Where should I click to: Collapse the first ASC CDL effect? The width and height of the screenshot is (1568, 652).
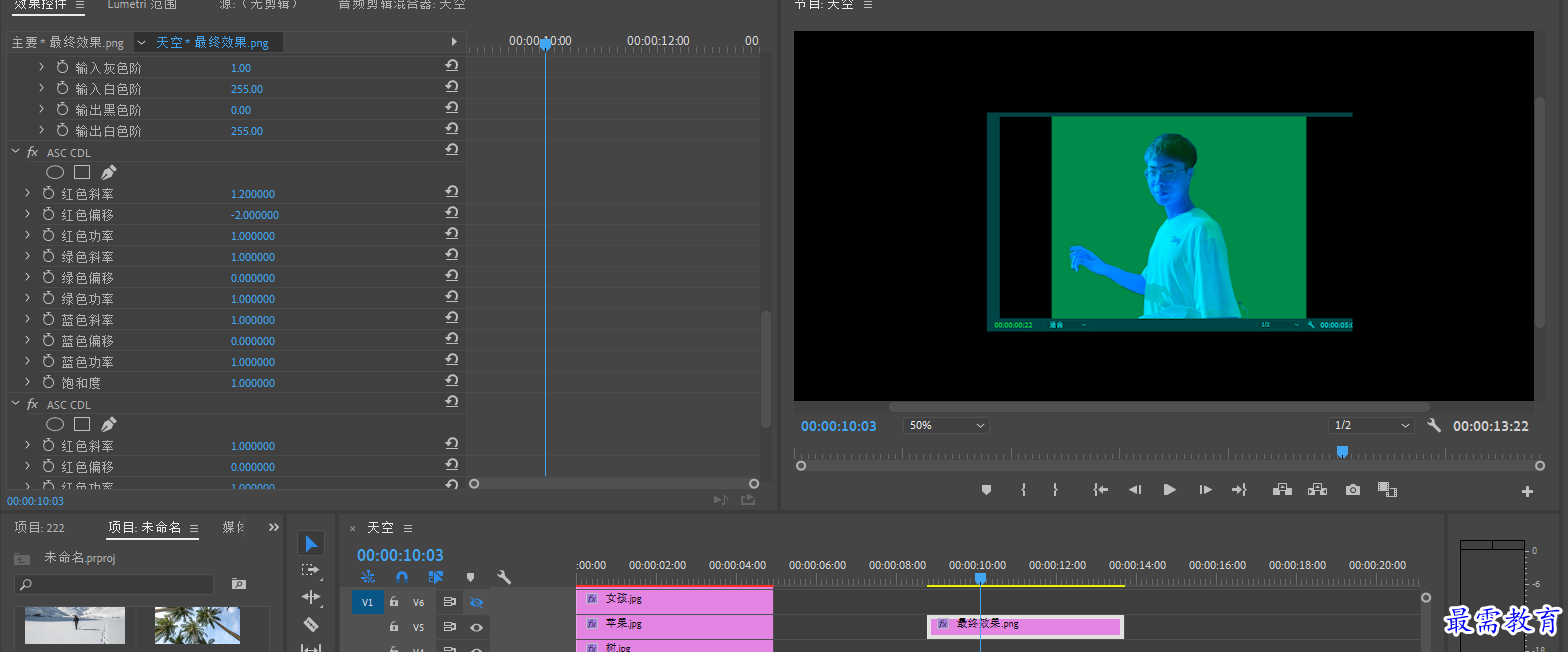pos(15,152)
